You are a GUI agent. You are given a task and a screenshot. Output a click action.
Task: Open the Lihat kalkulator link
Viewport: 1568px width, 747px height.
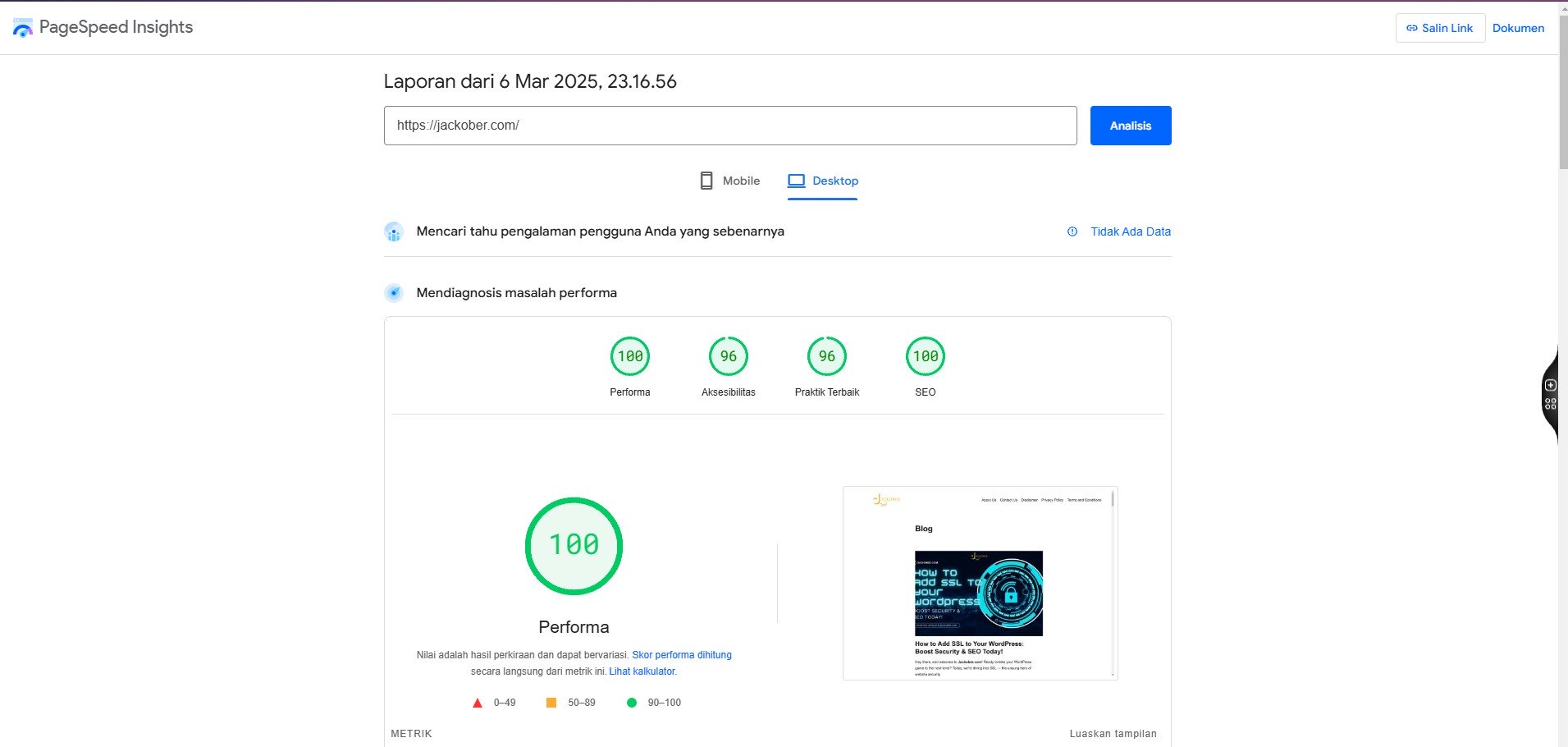[642, 671]
